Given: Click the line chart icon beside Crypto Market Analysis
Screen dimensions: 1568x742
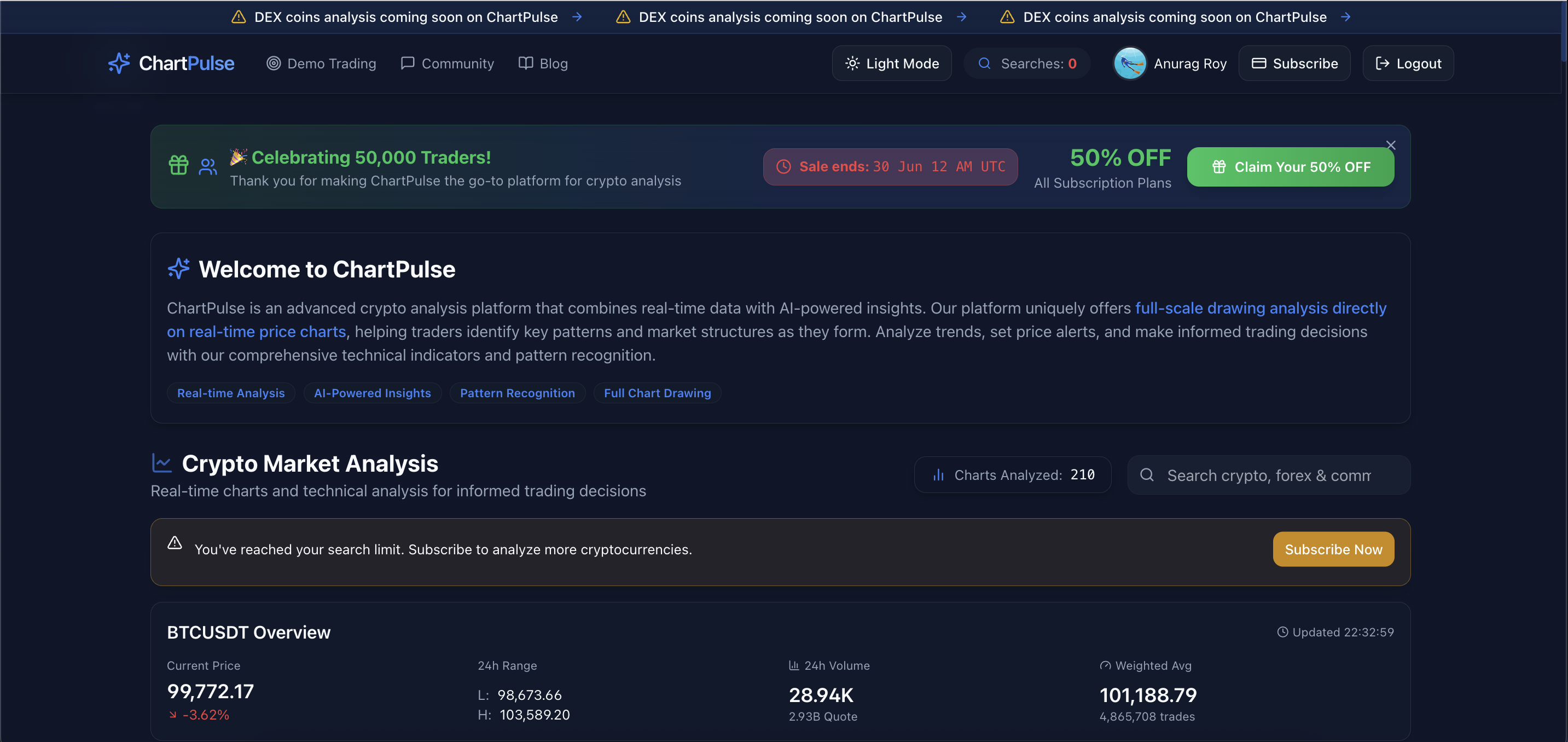Looking at the screenshot, I should pyautogui.click(x=161, y=463).
